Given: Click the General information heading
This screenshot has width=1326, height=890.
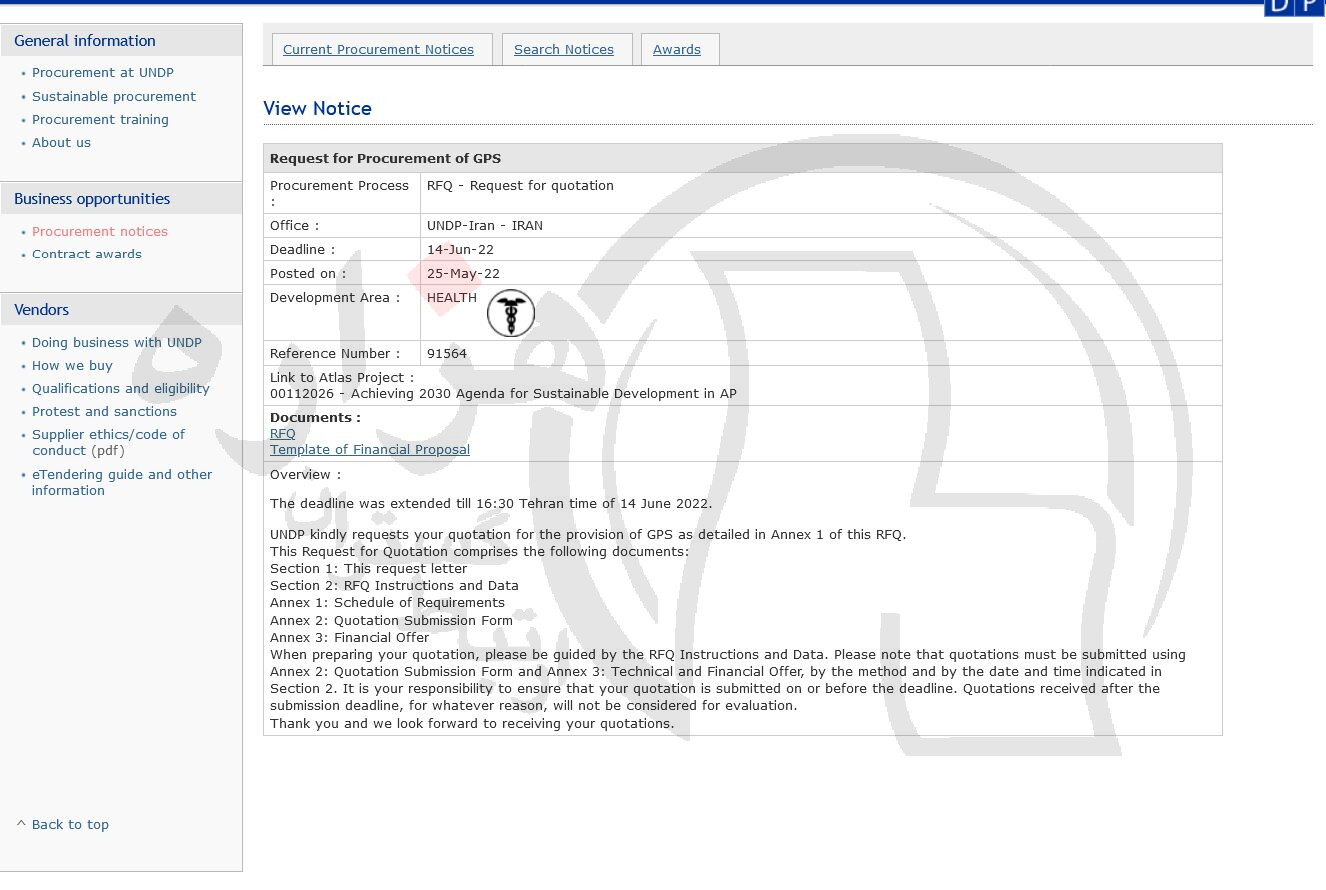Looking at the screenshot, I should coord(85,40).
